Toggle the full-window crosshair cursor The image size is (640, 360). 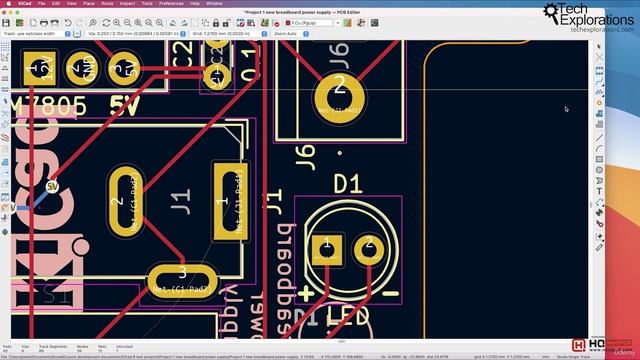pos(5,100)
